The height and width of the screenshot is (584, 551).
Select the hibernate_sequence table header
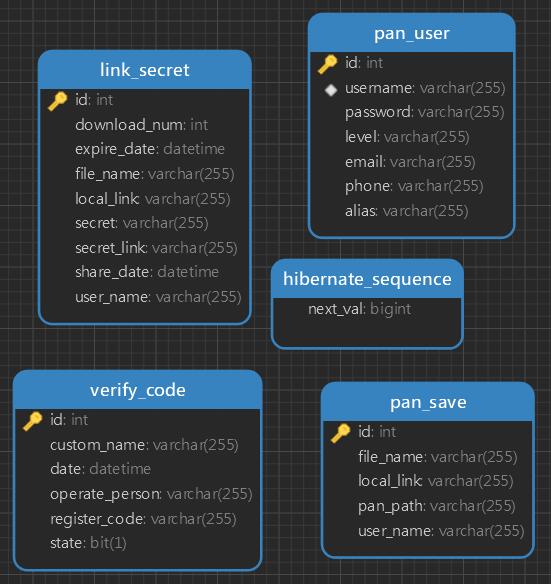coord(367,279)
